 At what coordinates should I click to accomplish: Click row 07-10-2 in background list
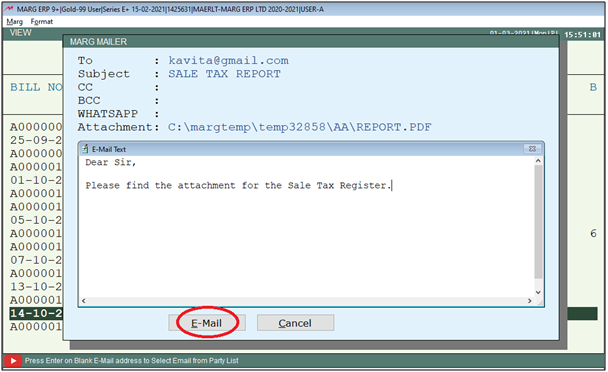pyautogui.click(x=36, y=260)
